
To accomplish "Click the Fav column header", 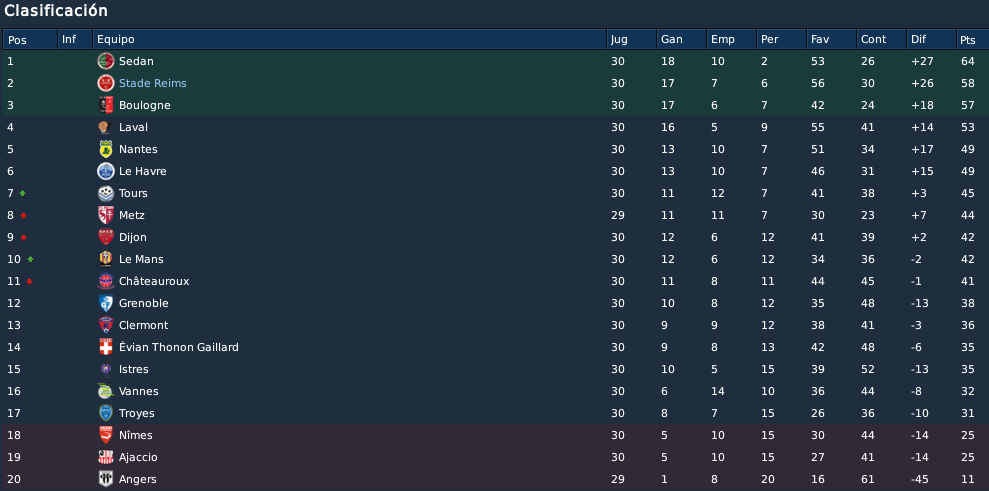I will pyautogui.click(x=831, y=39).
